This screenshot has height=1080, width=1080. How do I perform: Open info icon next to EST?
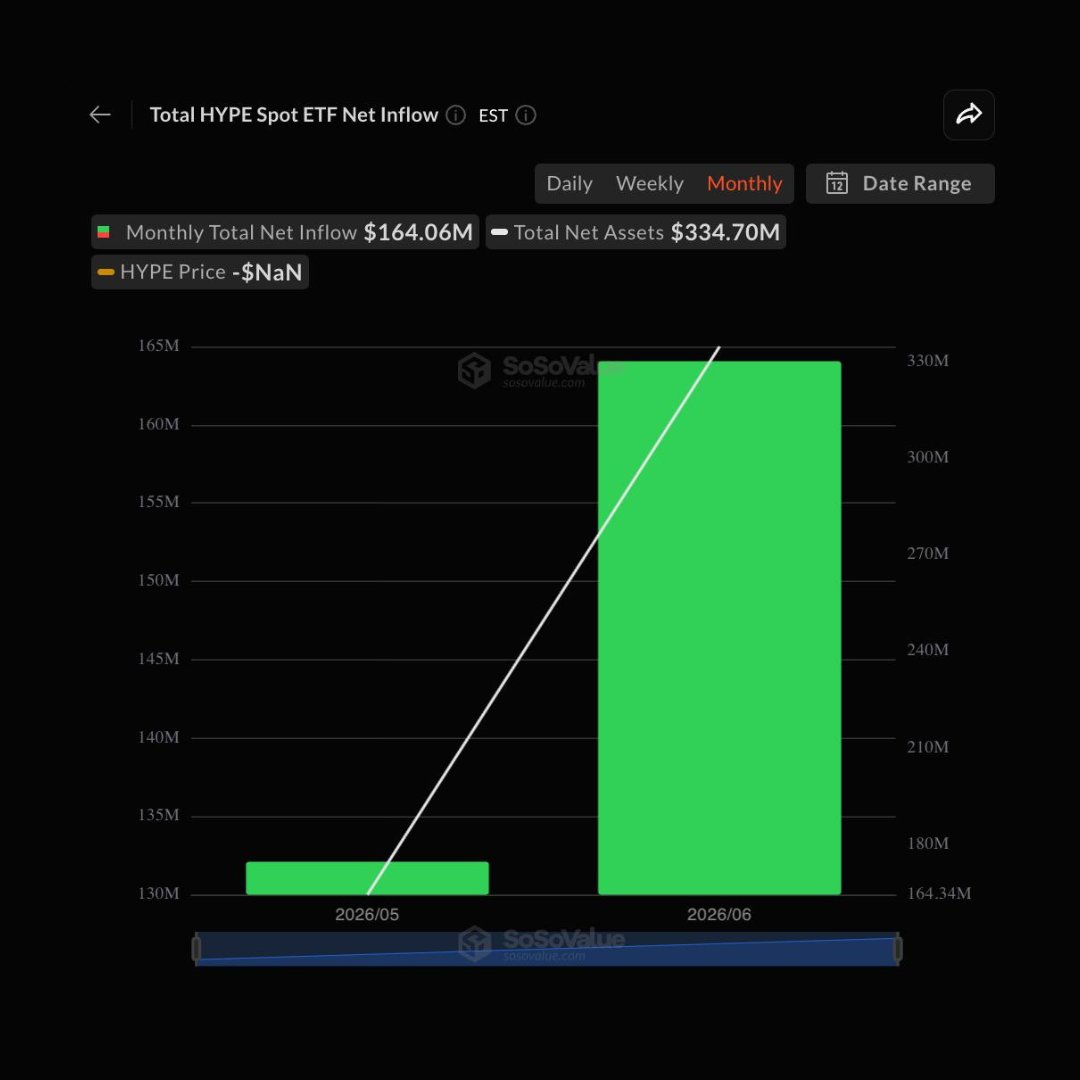526,115
